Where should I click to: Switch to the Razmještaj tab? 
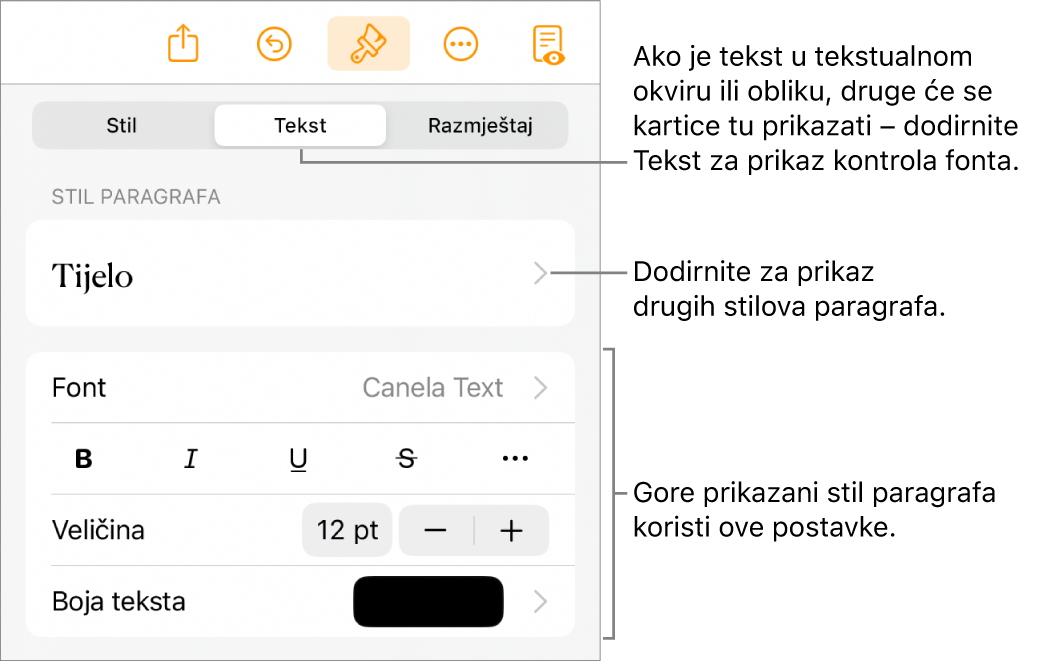click(x=480, y=126)
